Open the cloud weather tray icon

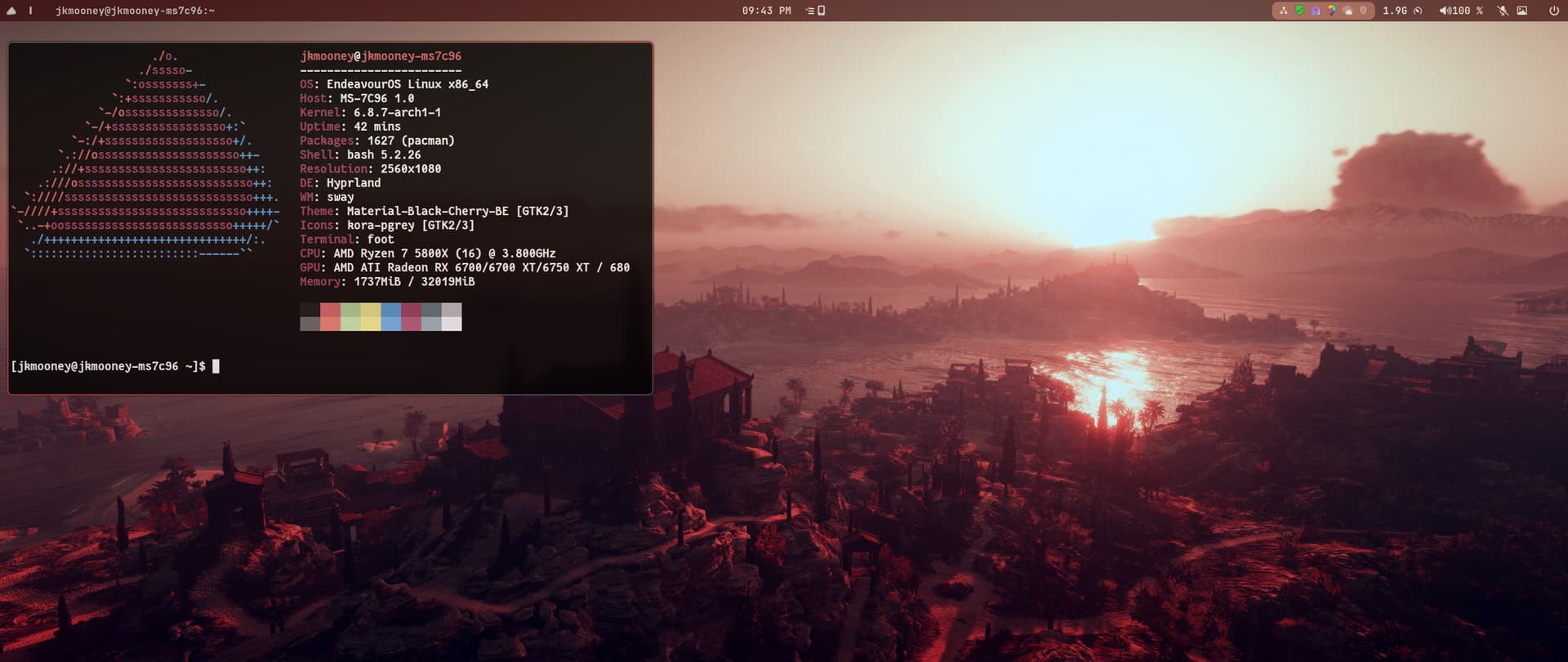[x=1347, y=11]
